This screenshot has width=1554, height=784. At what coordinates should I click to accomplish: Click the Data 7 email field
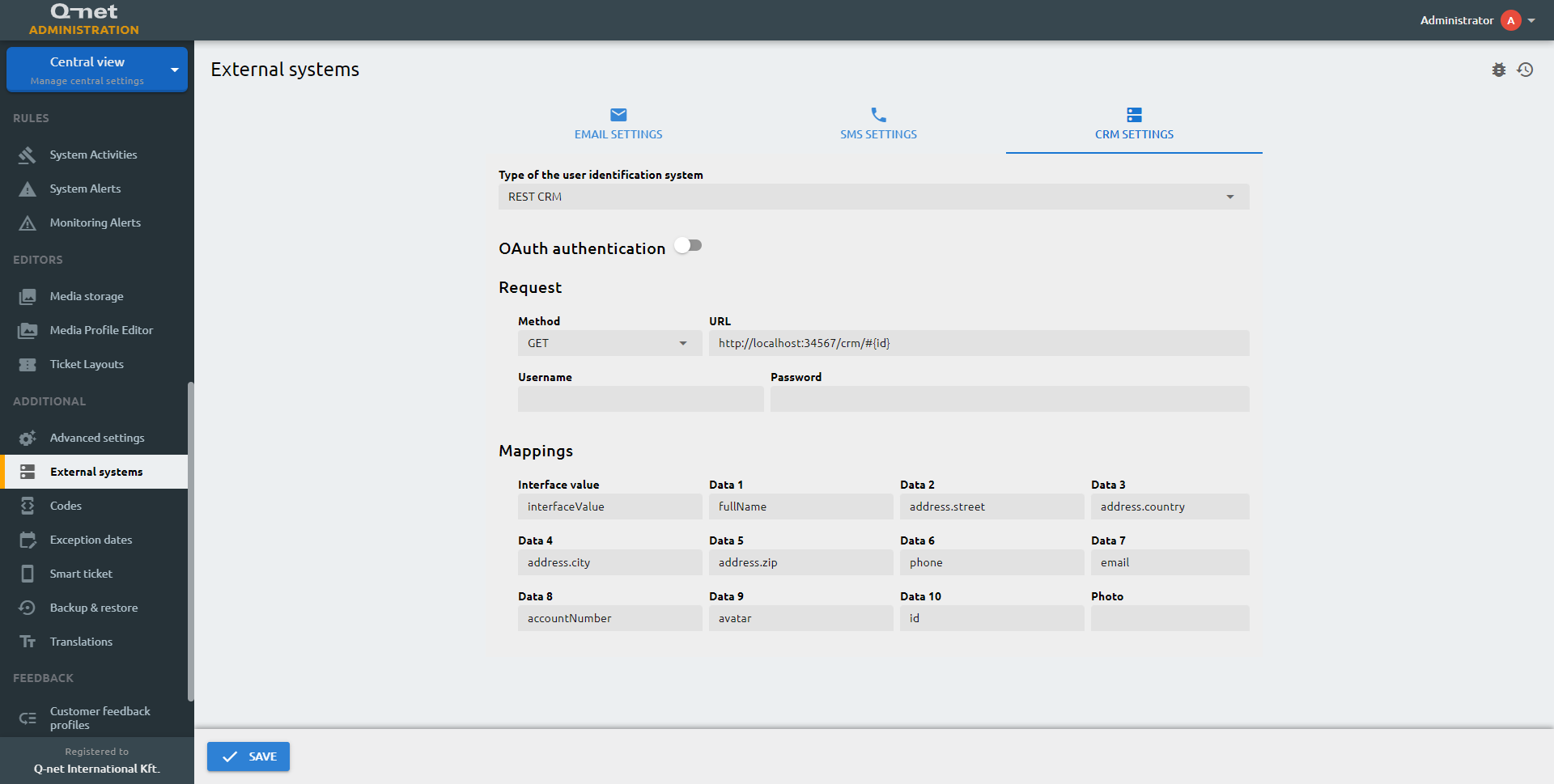[x=1170, y=562]
